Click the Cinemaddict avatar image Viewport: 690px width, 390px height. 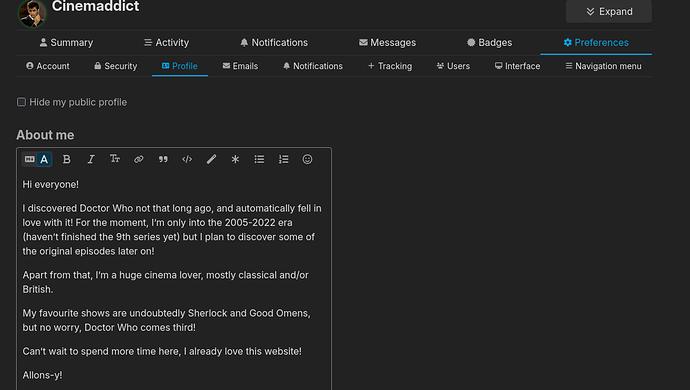click(x=32, y=13)
